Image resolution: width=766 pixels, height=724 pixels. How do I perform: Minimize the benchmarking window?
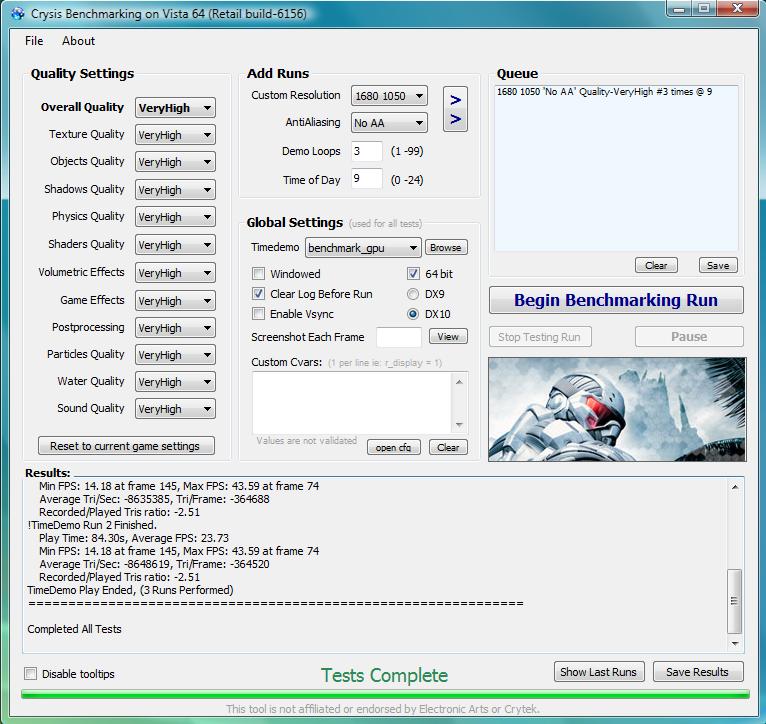(680, 8)
